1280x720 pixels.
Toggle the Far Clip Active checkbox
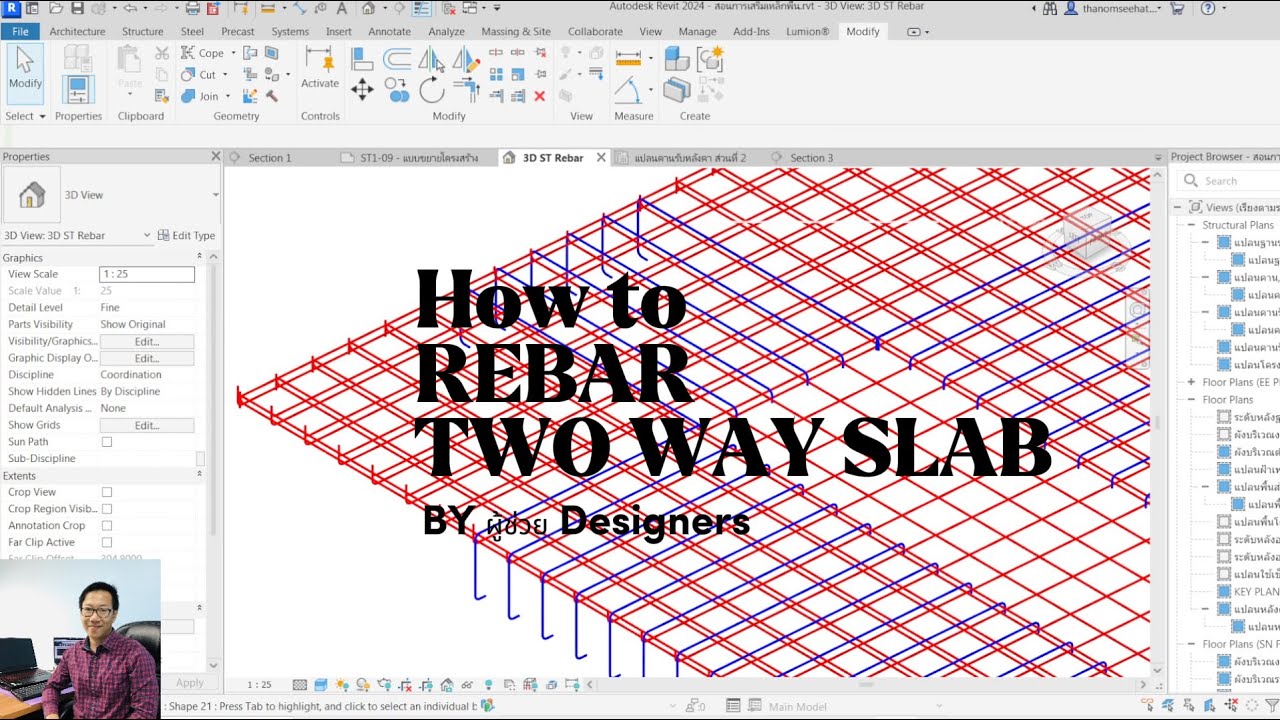click(107, 542)
